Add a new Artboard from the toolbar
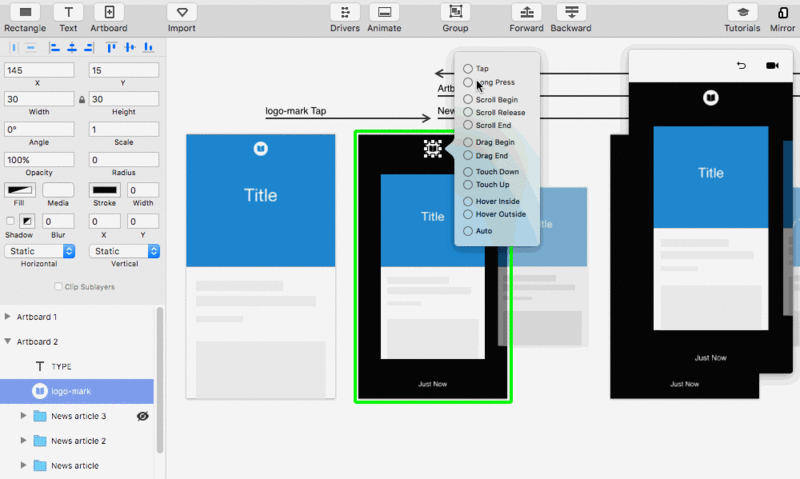800x479 pixels. point(109,18)
